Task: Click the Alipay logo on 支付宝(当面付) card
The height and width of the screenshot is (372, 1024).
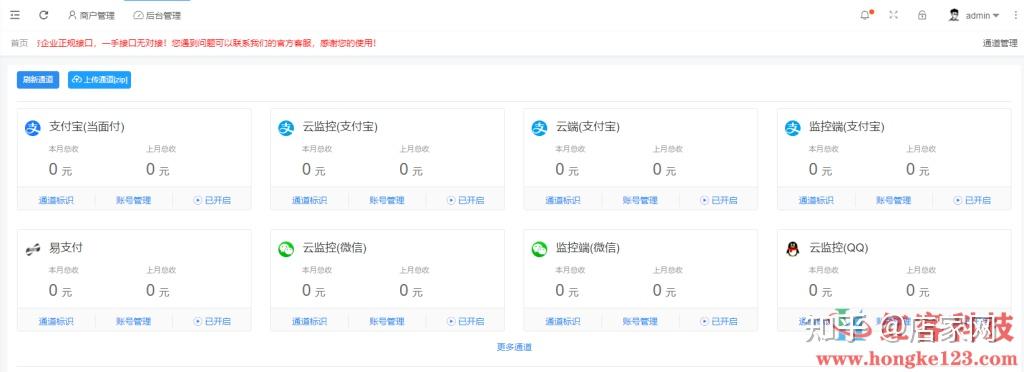Action: (33, 129)
